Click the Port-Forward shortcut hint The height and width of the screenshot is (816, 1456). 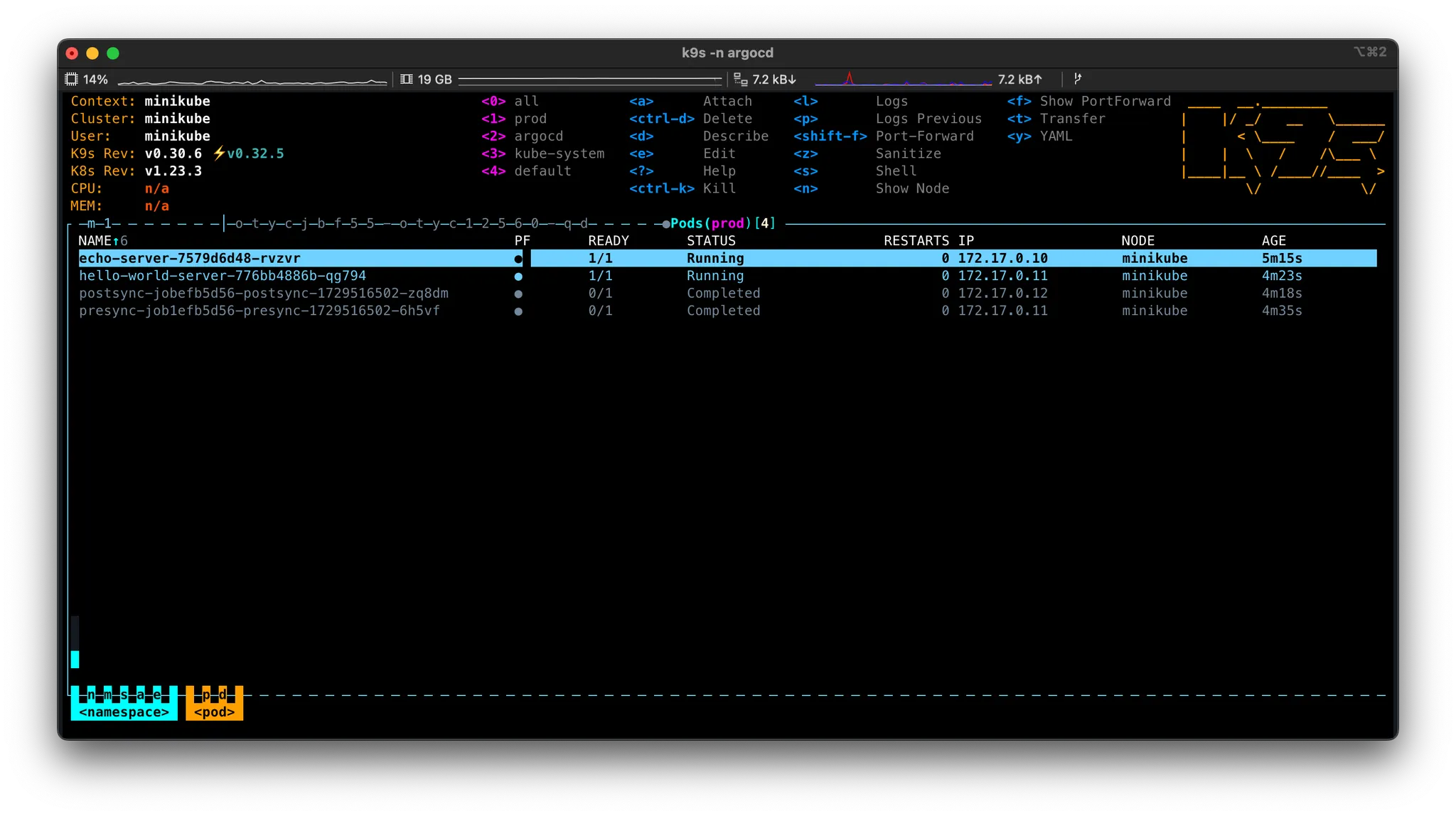tap(924, 136)
